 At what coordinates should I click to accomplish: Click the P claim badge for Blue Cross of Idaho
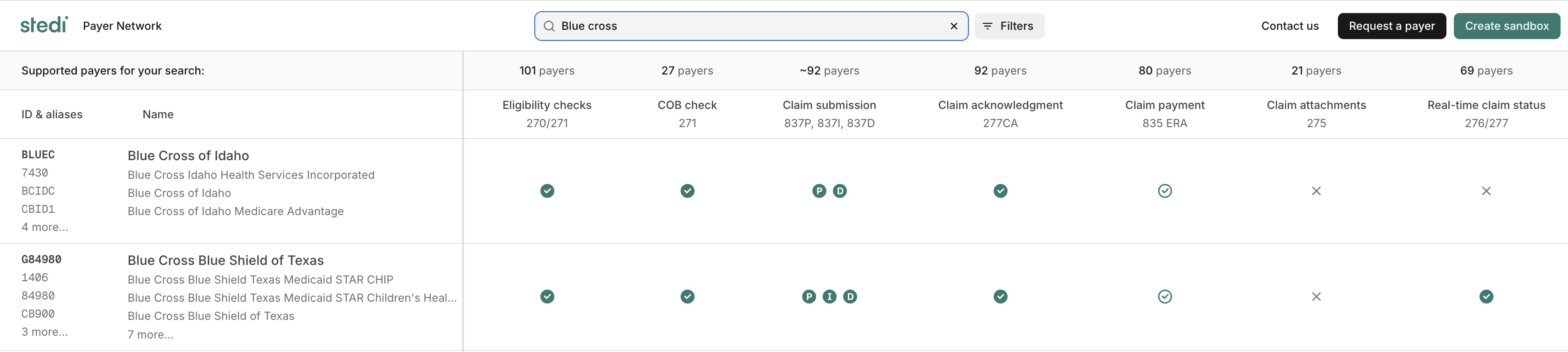pos(818,191)
